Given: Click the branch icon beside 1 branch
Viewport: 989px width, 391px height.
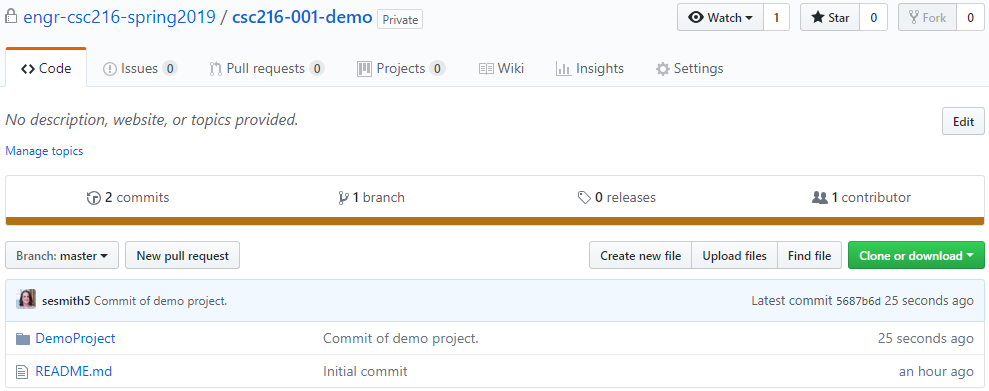Looking at the screenshot, I should pos(344,198).
